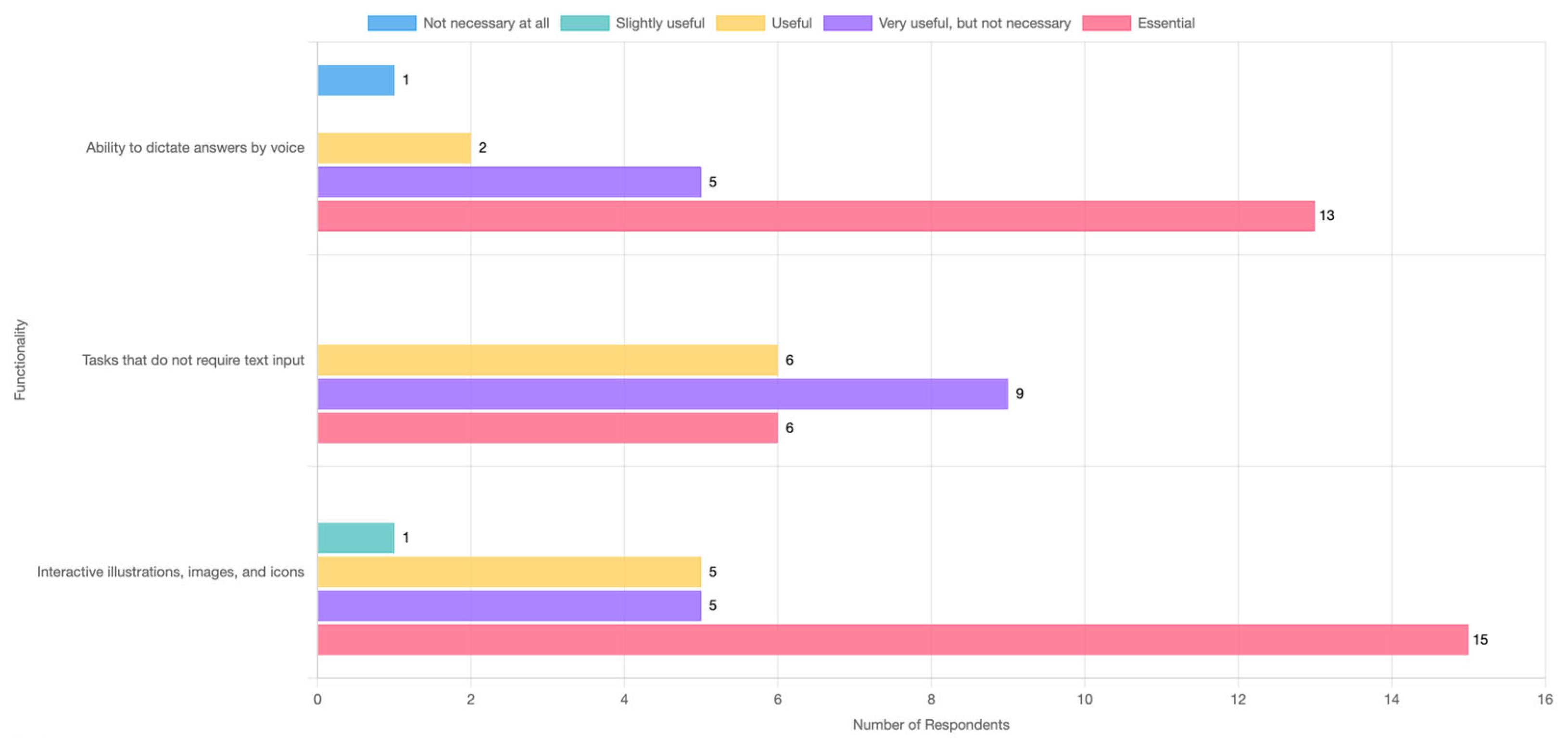Screen dimensions: 1568x747
Task: Click the 'Interactive illustrations, images, and icons' label
Action: (x=170, y=572)
